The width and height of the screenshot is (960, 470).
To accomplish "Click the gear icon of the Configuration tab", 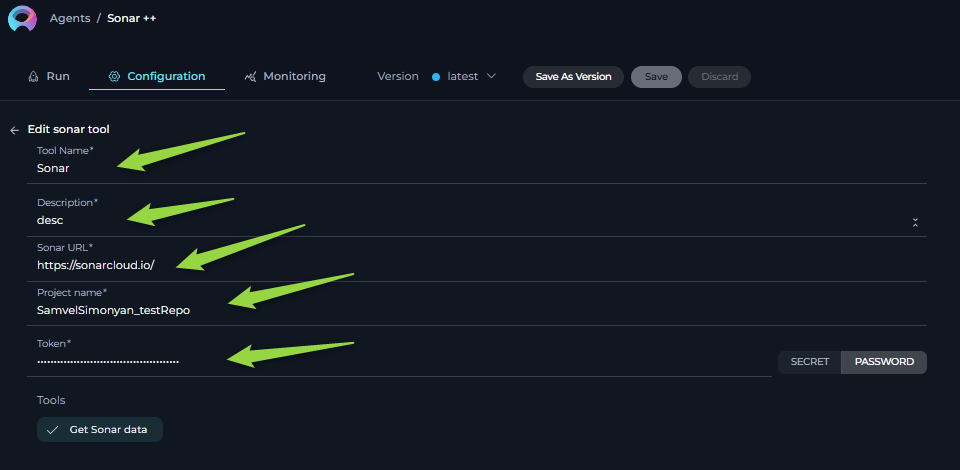I will 114,76.
